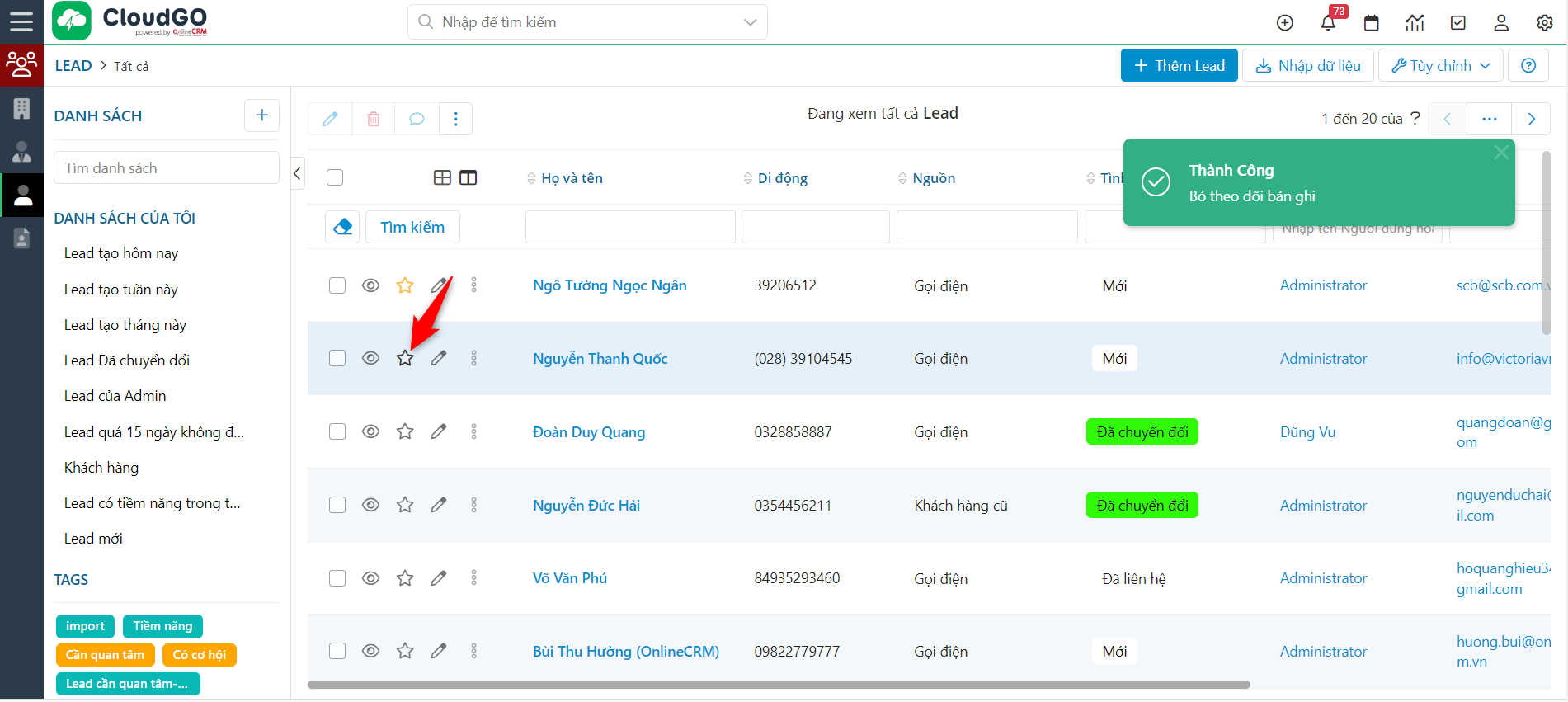Switch to split column view icon

(468, 177)
